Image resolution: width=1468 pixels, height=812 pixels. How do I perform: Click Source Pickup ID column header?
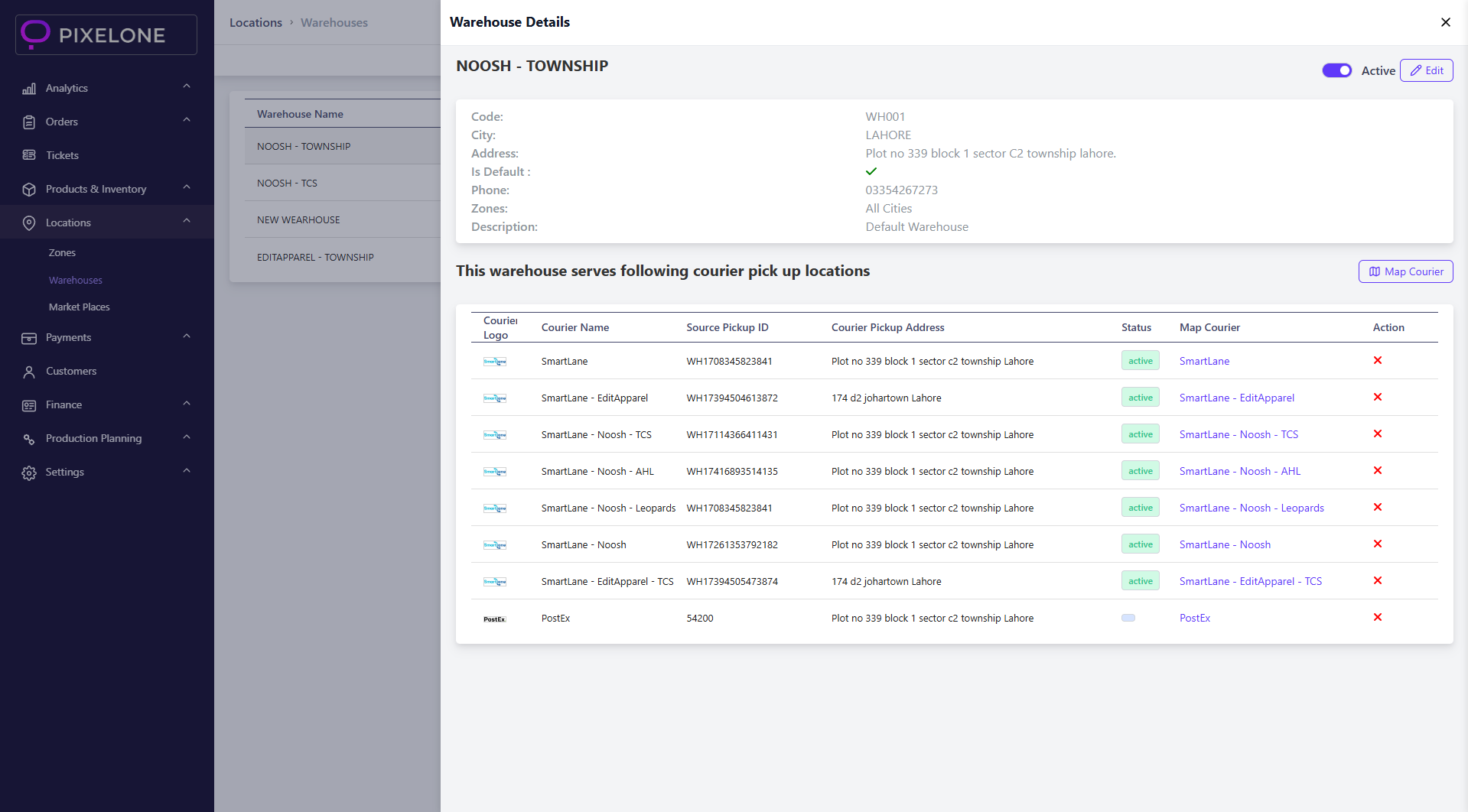tap(727, 327)
